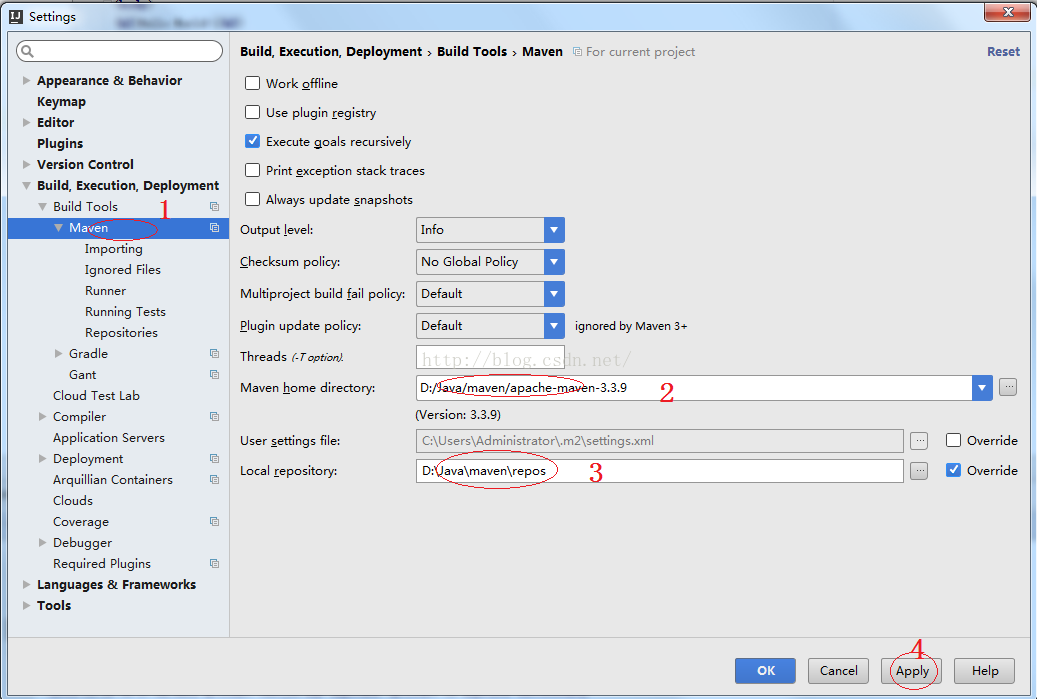Expand Languages & Frameworks section
This screenshot has height=699, width=1037.
coord(26,585)
